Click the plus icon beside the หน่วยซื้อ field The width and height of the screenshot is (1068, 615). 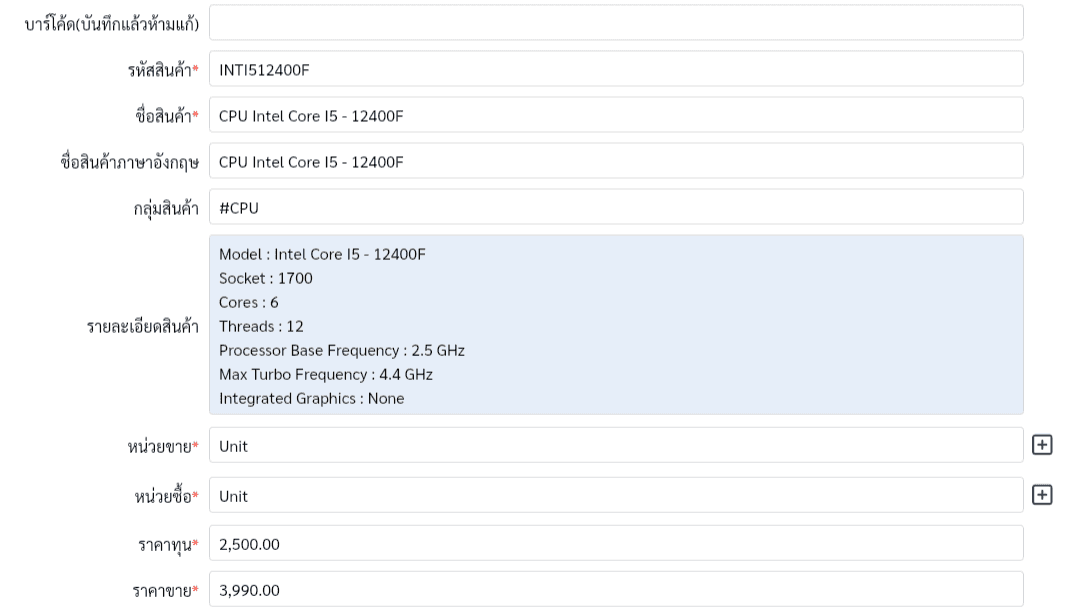[1042, 495]
